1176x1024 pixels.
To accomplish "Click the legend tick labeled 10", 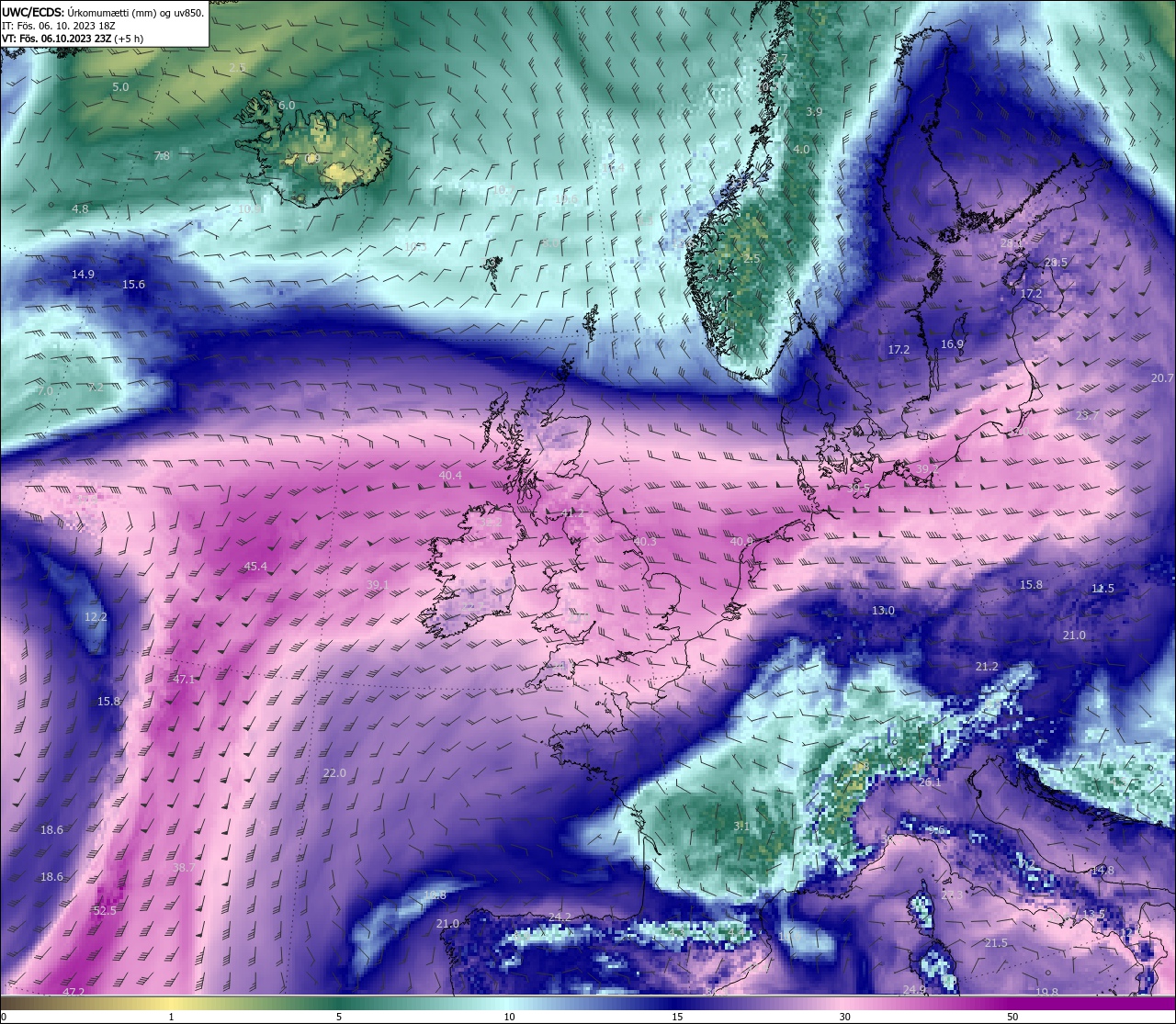I will 509,1017.
